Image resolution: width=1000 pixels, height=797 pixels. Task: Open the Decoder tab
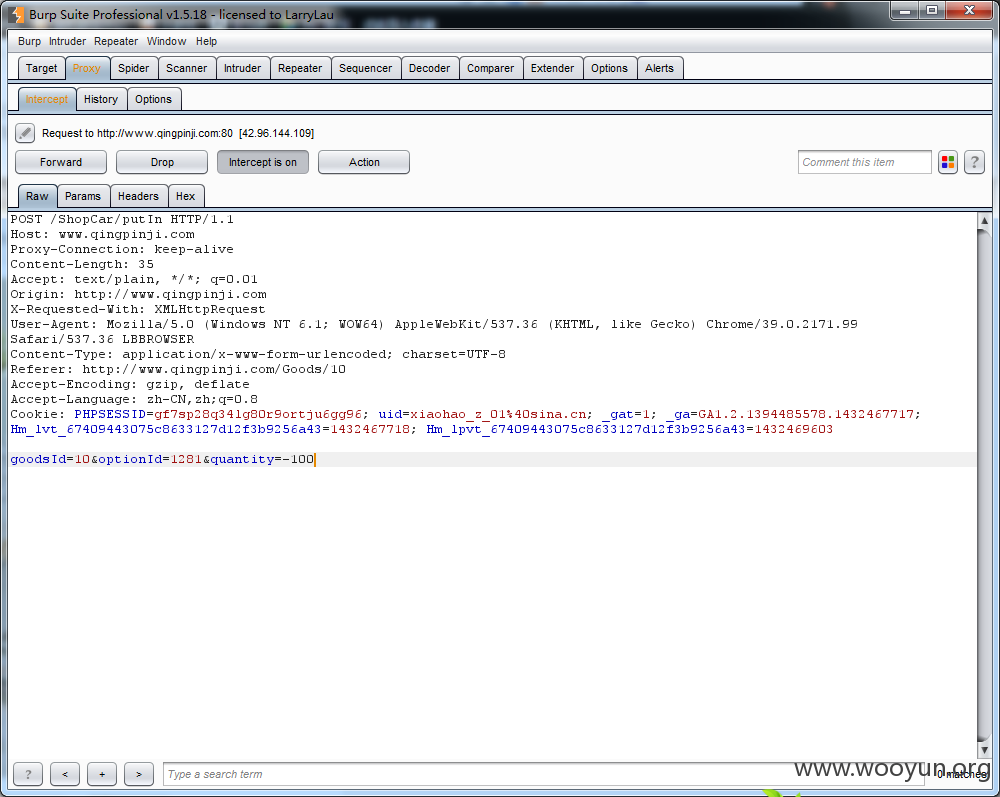click(429, 68)
